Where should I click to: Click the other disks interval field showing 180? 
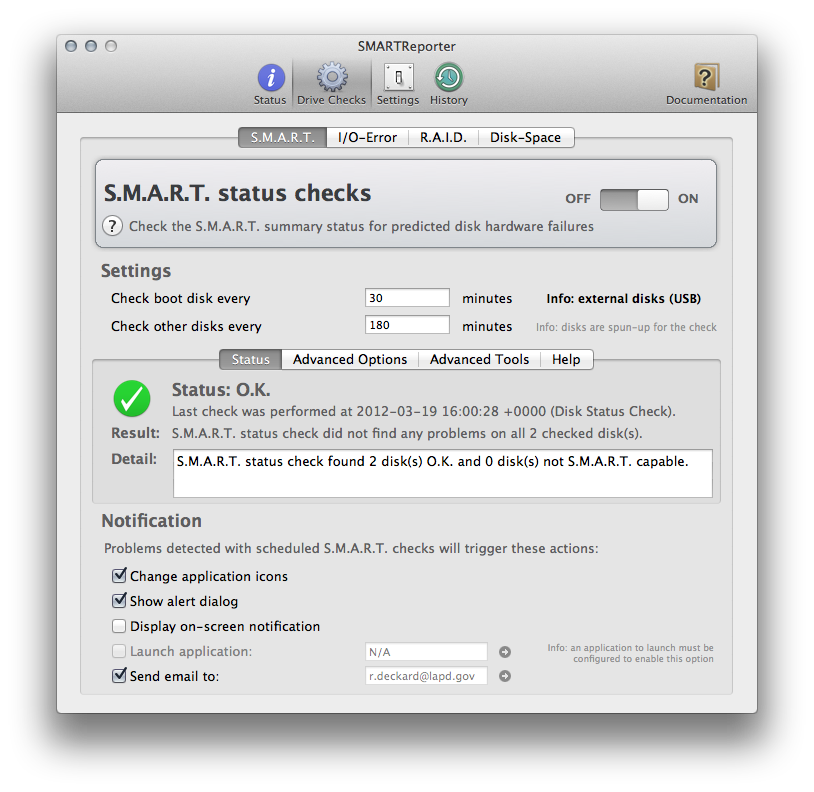coord(407,325)
